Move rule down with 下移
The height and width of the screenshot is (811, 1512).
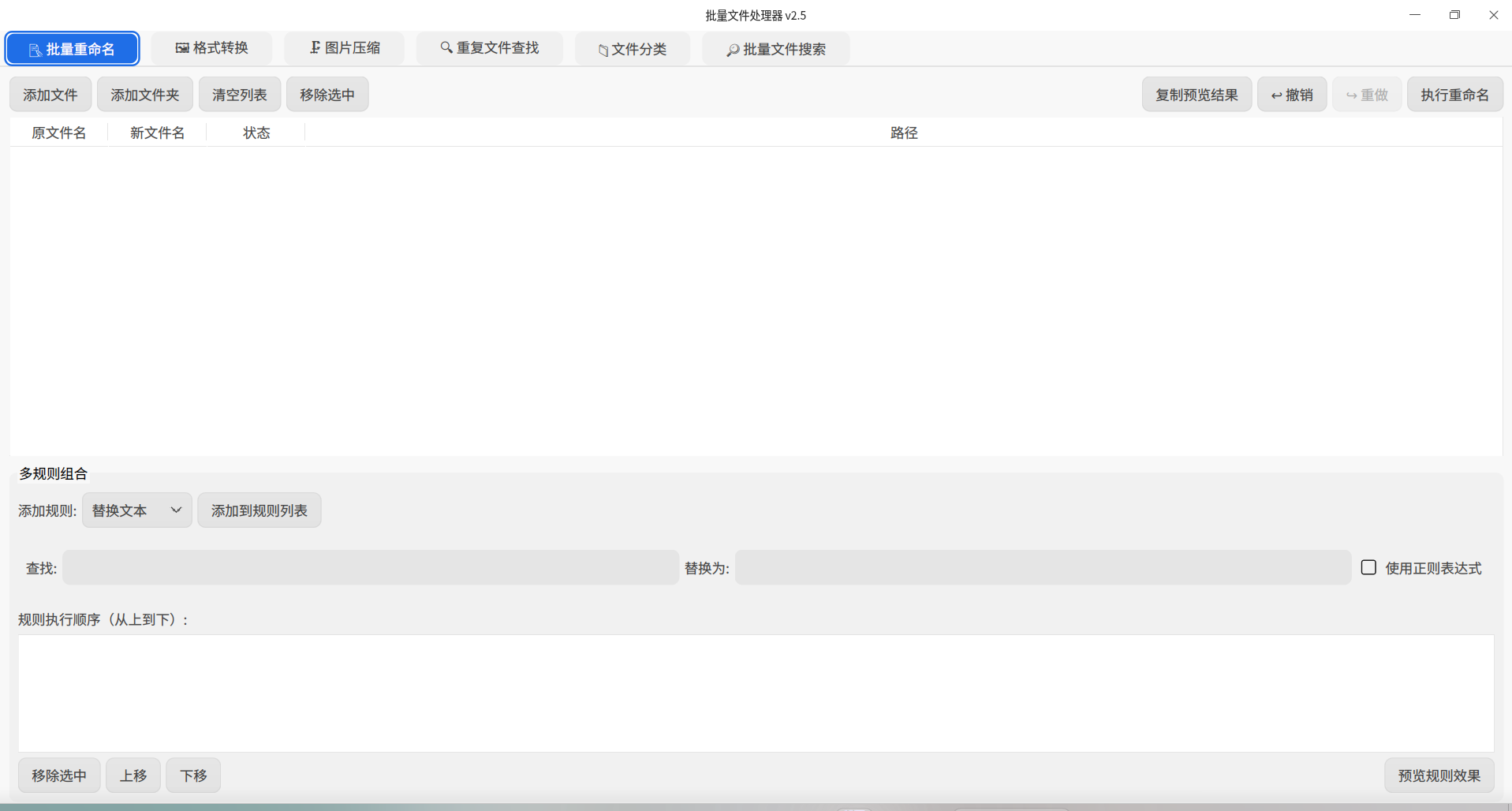[193, 775]
